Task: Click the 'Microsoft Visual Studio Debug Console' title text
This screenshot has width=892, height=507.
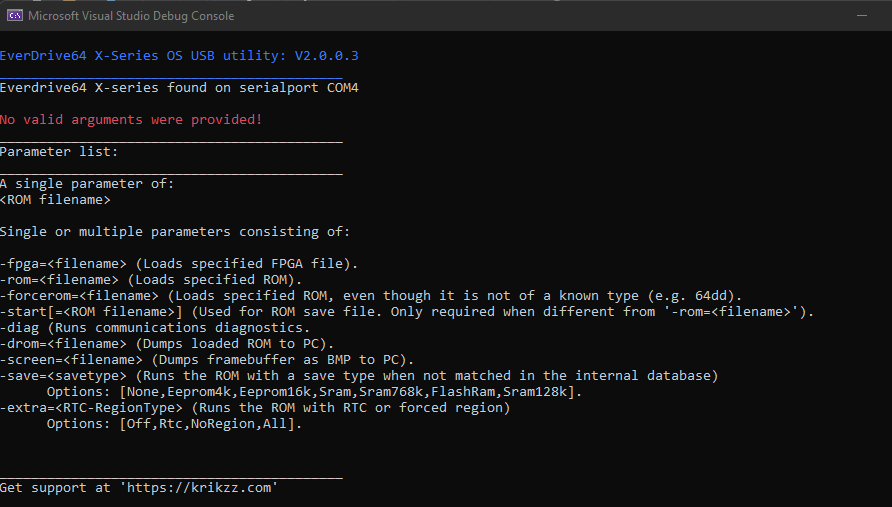Action: [131, 16]
